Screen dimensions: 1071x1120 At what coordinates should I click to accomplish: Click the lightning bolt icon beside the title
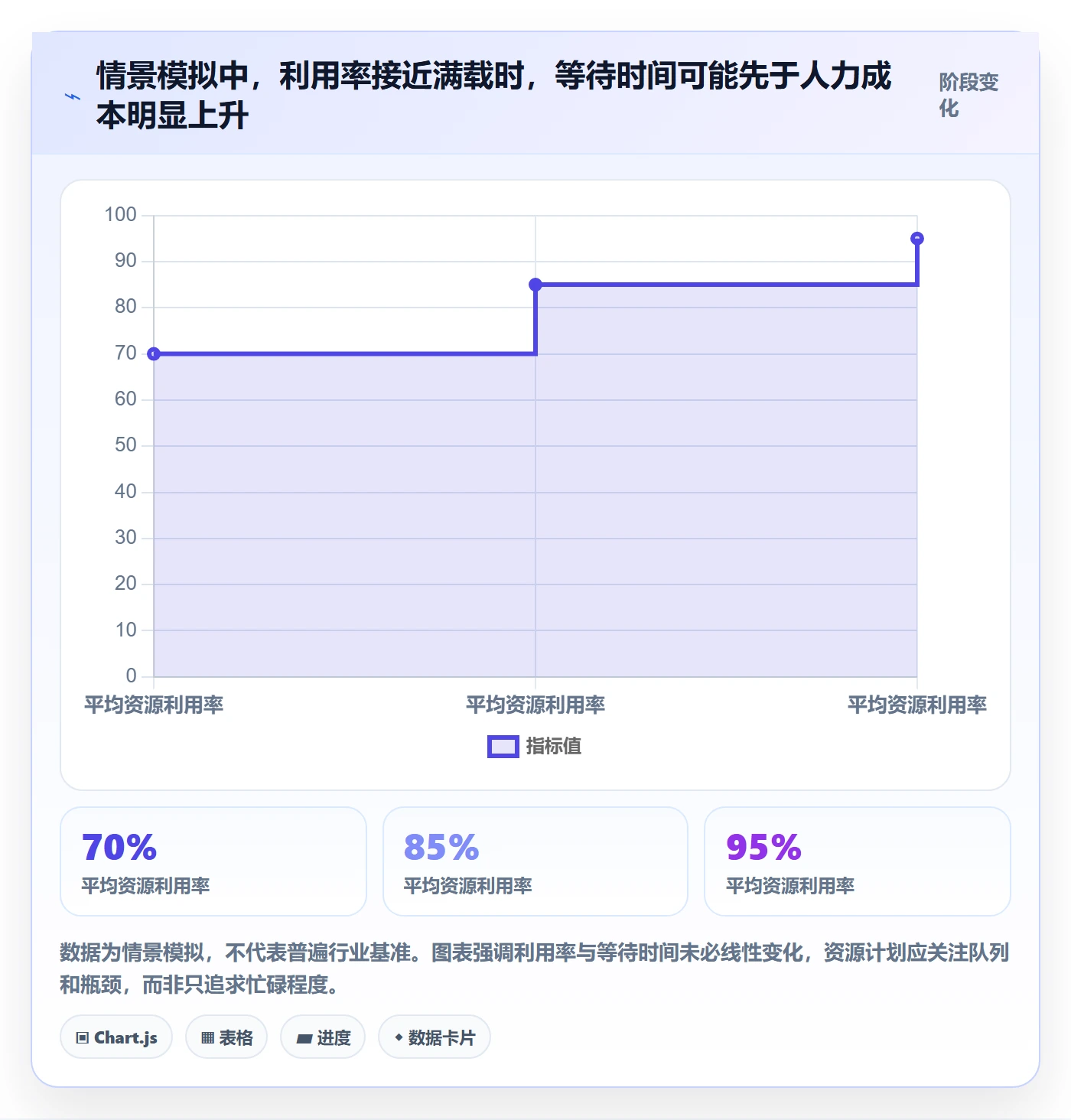pos(72,96)
